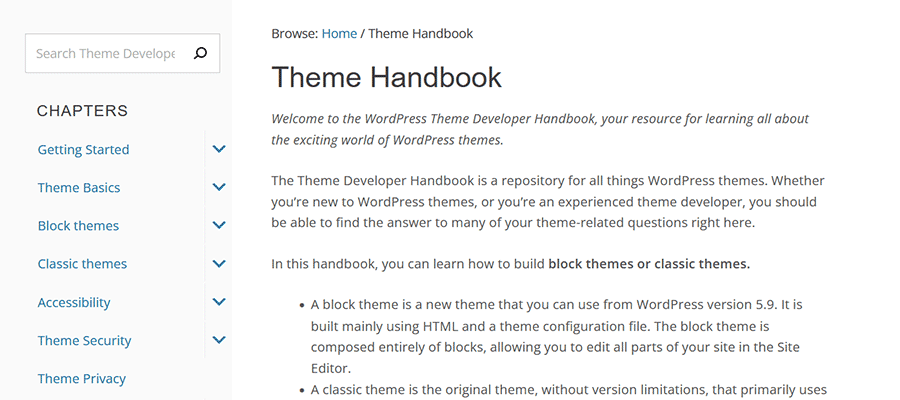Expand the Theme Security chapter chevron

(x=219, y=340)
